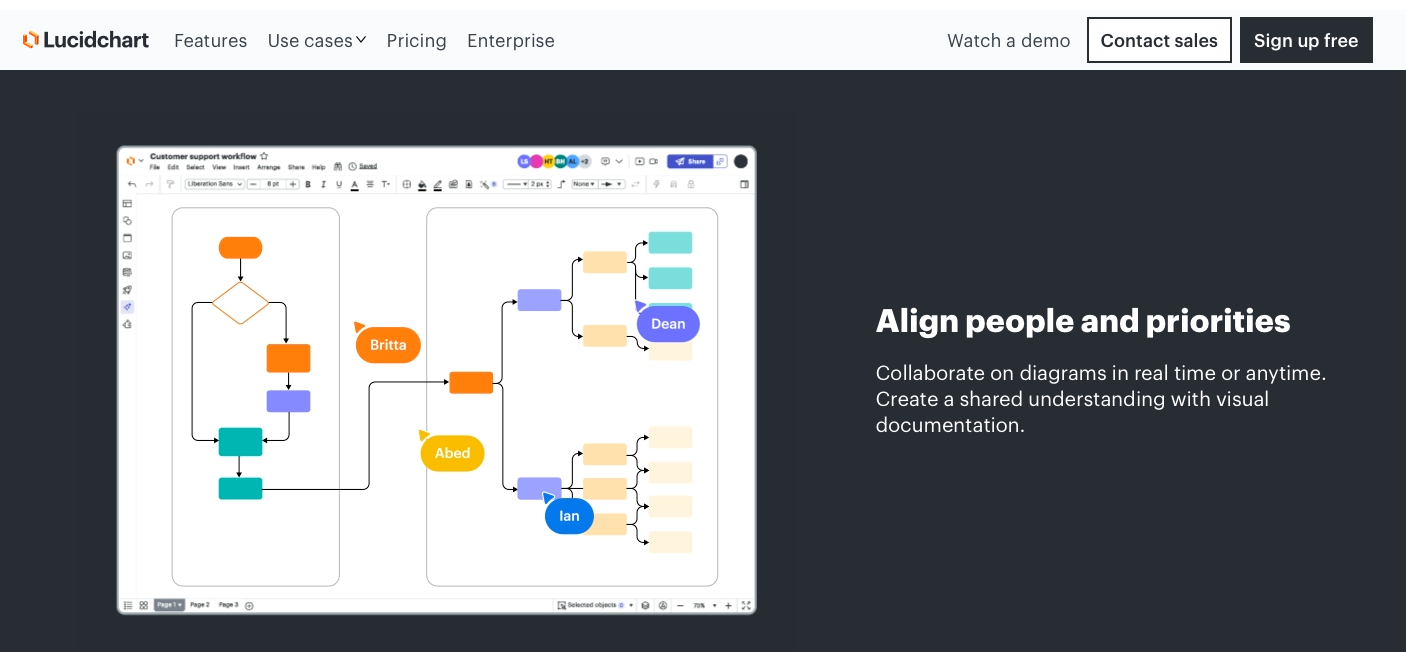Click the line path corner icon
This screenshot has height=652, width=1406.
pyautogui.click(x=562, y=184)
